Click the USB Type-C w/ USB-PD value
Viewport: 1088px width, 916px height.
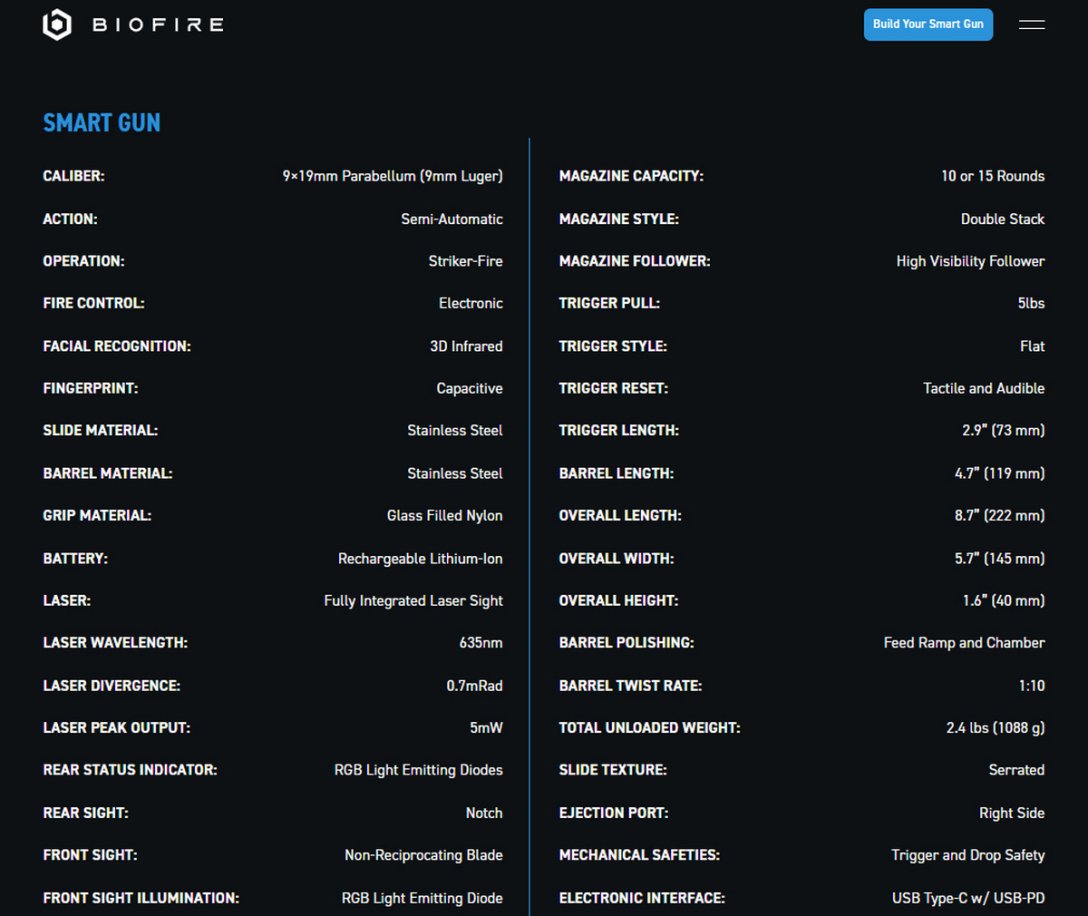[968, 898]
